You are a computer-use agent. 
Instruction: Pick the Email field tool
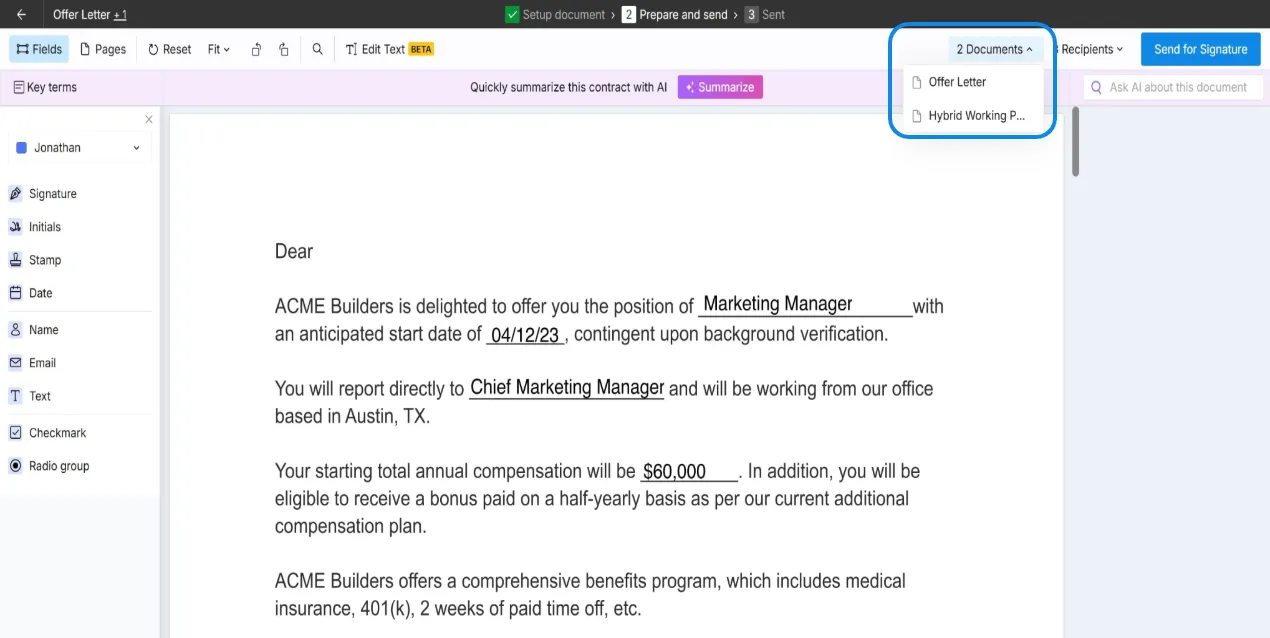click(x=32, y=363)
